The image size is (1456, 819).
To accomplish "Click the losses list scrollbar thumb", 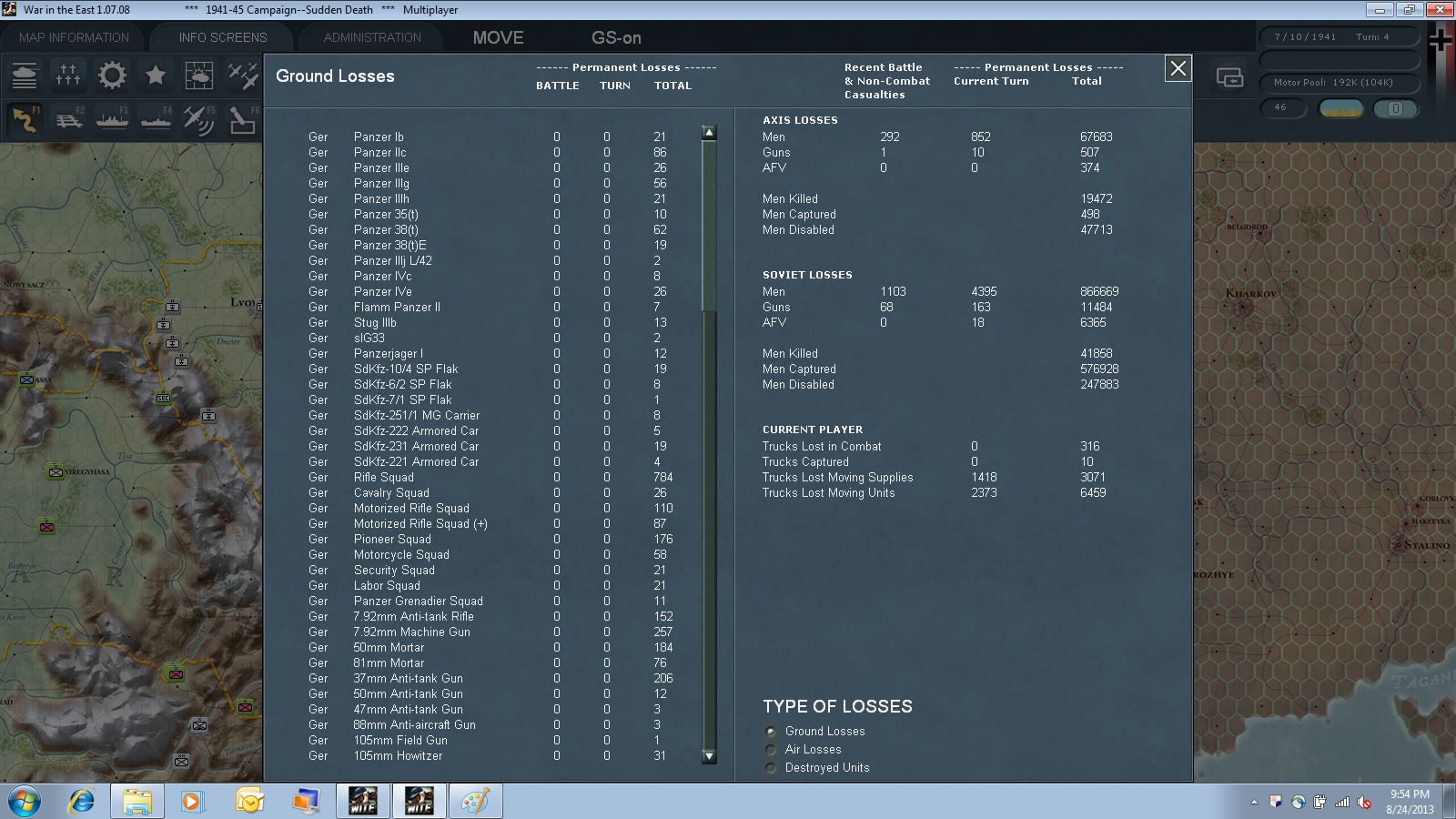I will pyautogui.click(x=709, y=226).
